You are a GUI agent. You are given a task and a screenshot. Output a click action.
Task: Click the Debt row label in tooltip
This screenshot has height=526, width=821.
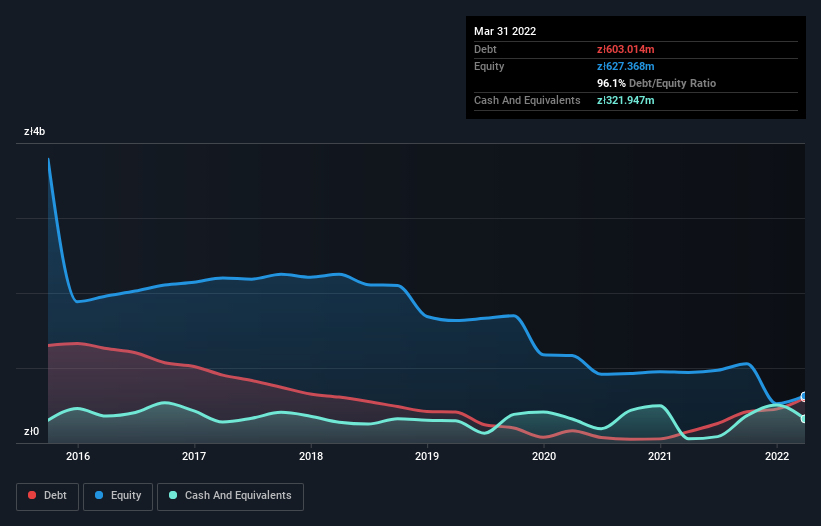pos(485,49)
